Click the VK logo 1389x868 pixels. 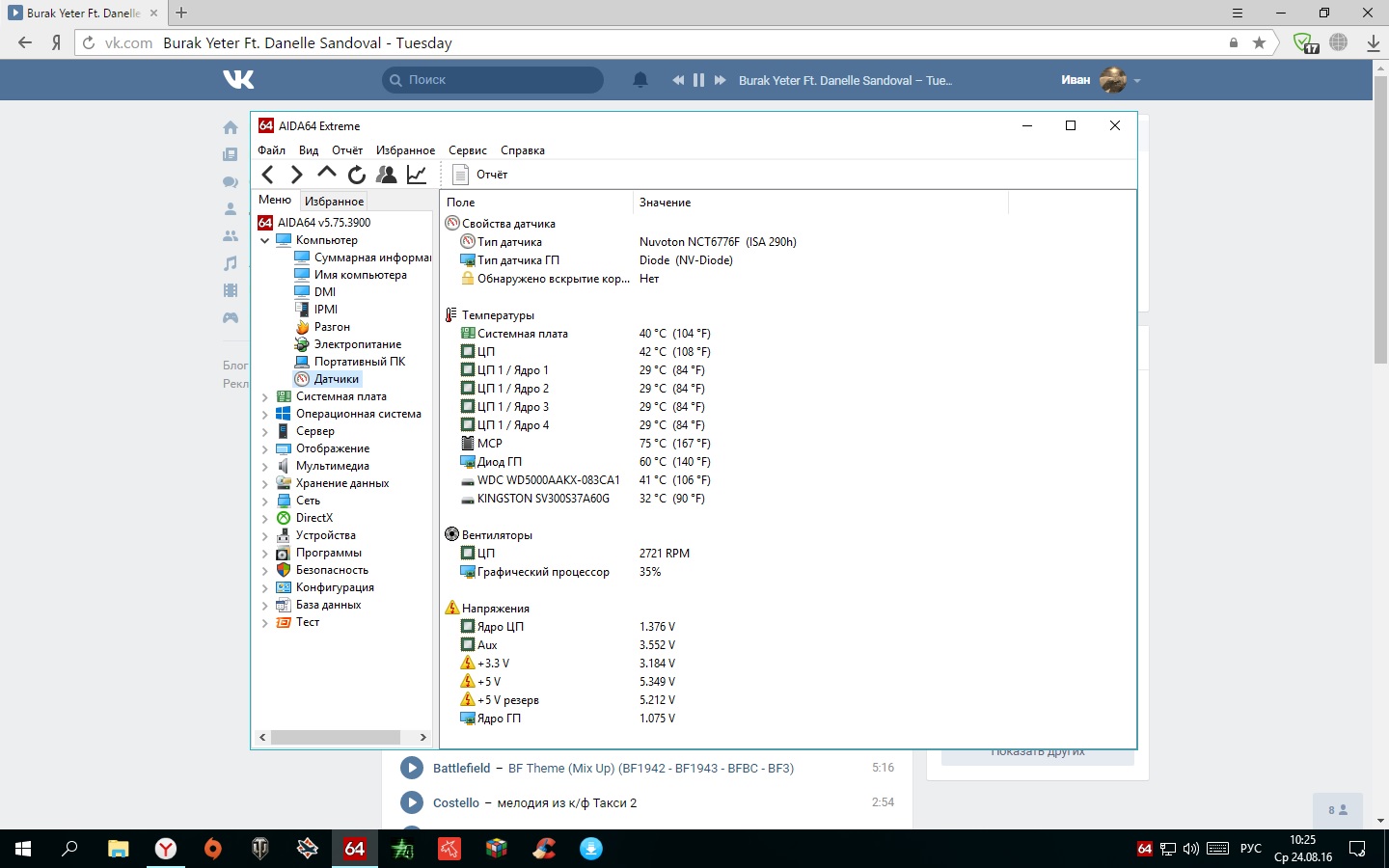tap(238, 80)
